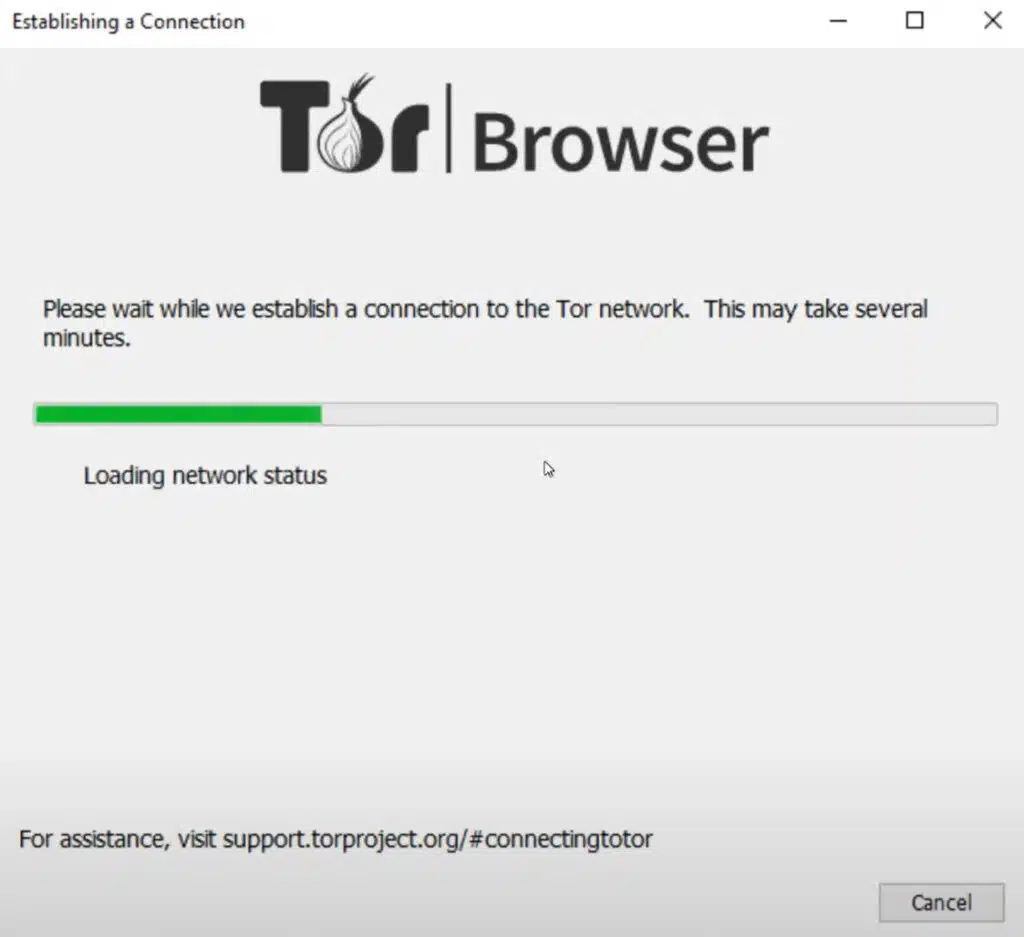Screen dimensions: 1024x937
Task: Click the Cancel button
Action: pyautogui.click(x=941, y=902)
